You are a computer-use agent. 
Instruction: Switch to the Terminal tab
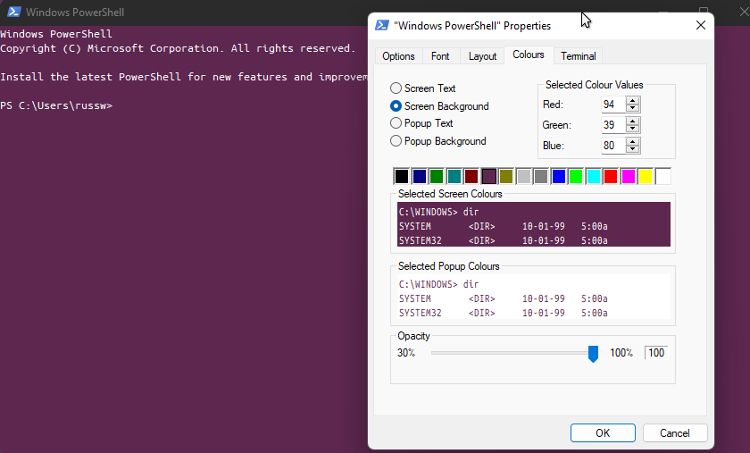click(578, 56)
